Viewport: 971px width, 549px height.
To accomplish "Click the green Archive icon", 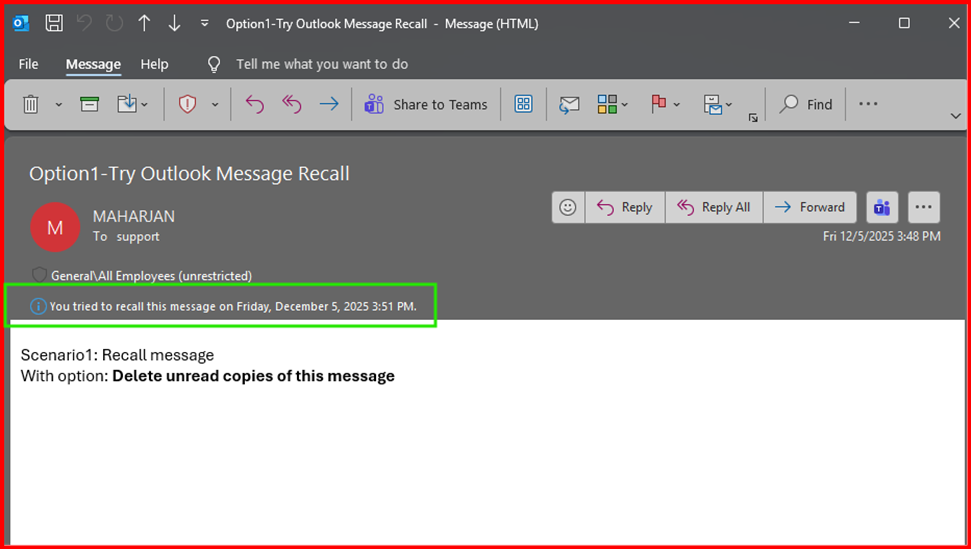I will (90, 104).
